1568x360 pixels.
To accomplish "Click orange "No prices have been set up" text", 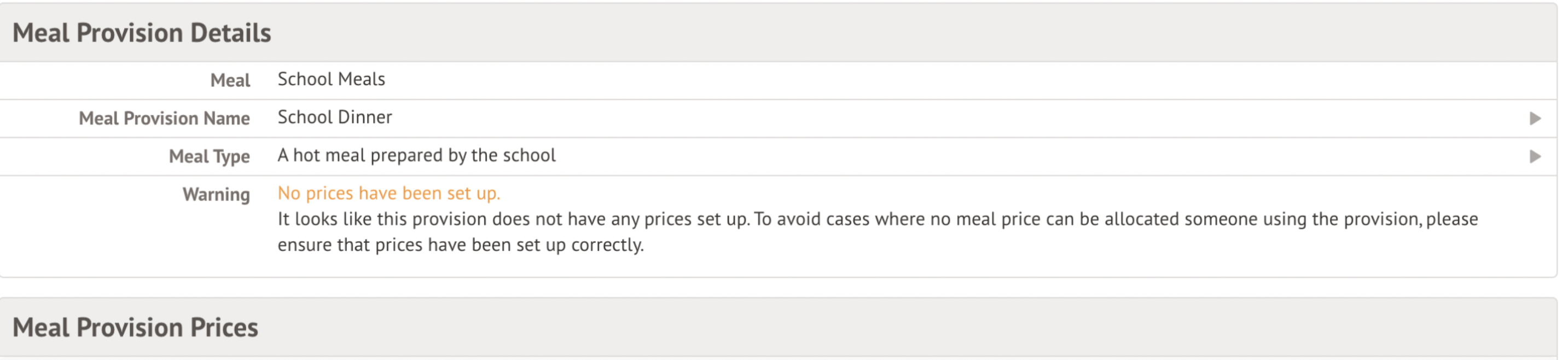I will click(388, 193).
